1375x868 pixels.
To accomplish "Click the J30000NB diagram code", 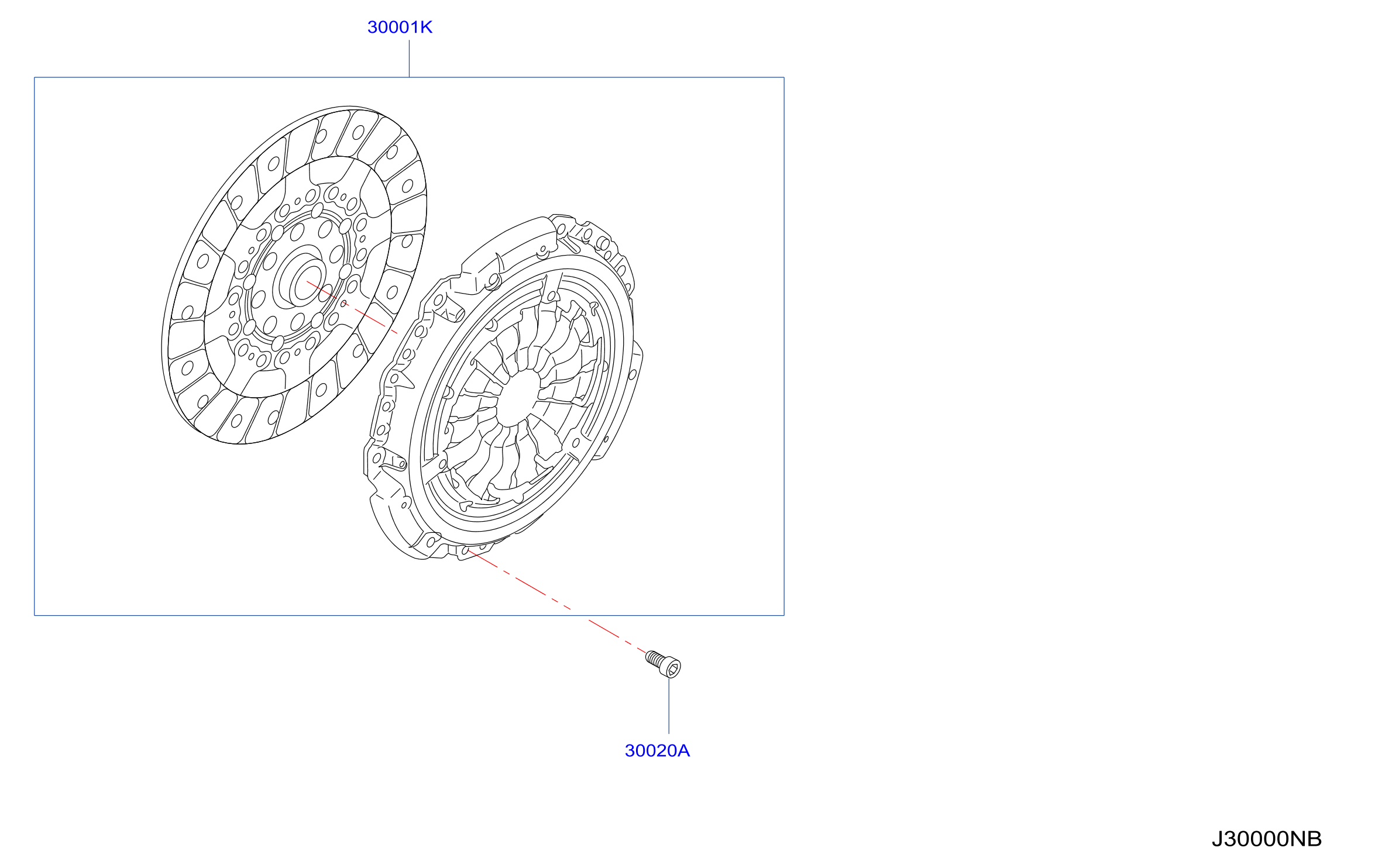I will [x=1266, y=839].
